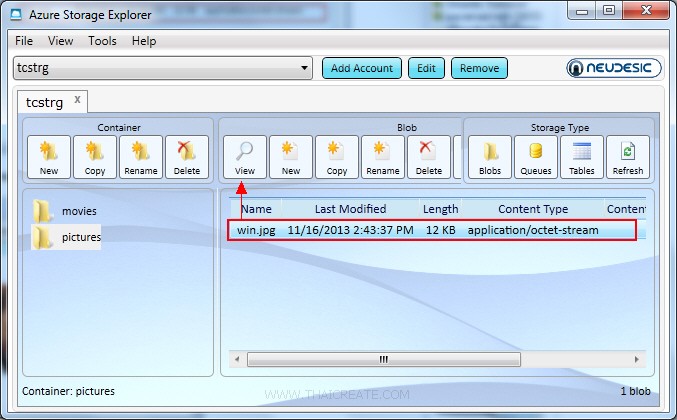This screenshot has width=677, height=420.
Task: Create a new container with New button
Action: pos(49,157)
